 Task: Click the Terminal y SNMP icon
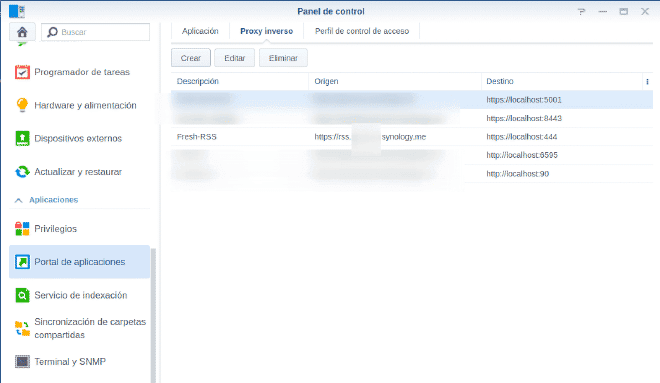(22, 362)
